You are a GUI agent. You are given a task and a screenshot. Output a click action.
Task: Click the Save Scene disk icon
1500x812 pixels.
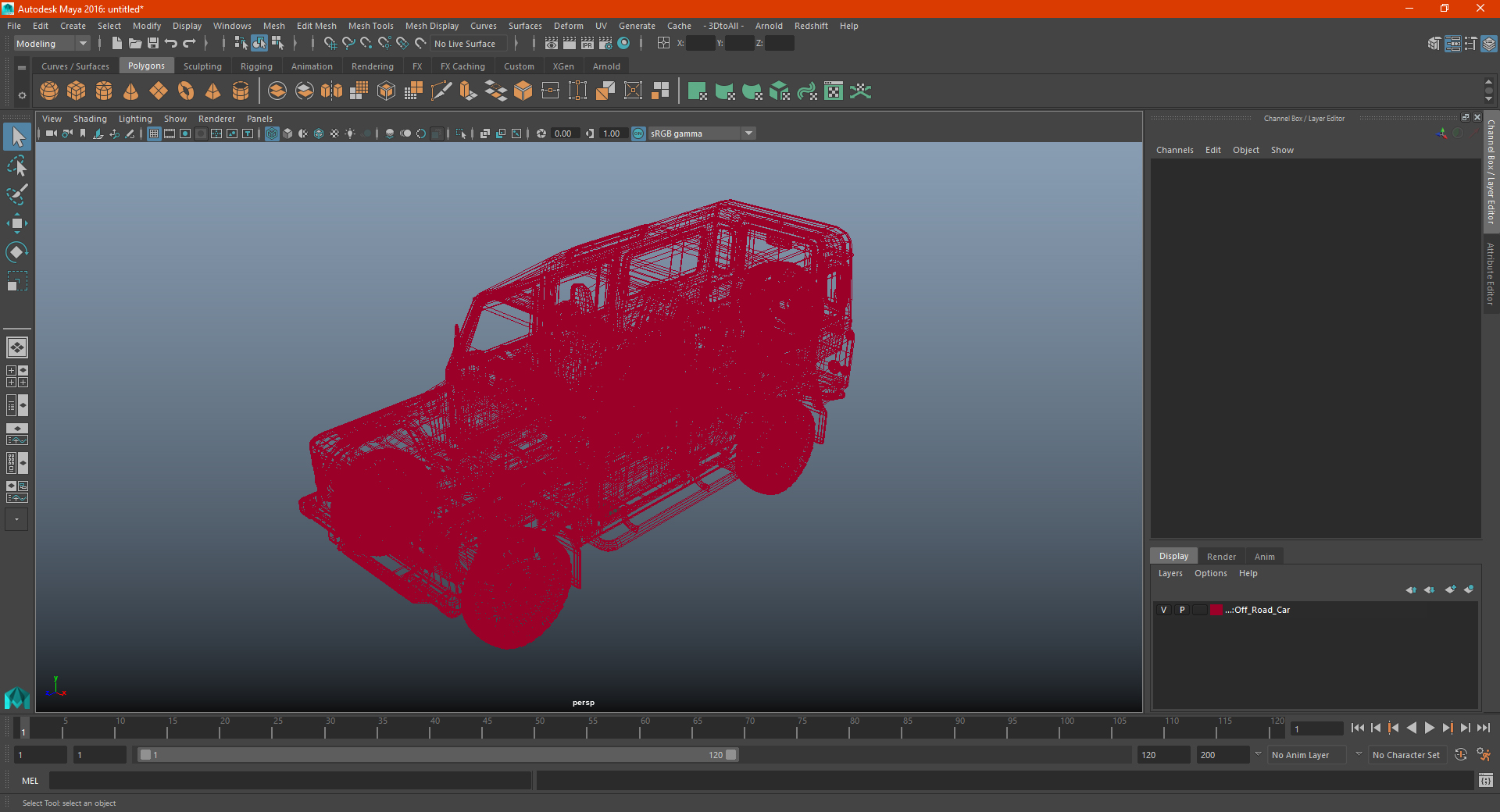tap(153, 44)
